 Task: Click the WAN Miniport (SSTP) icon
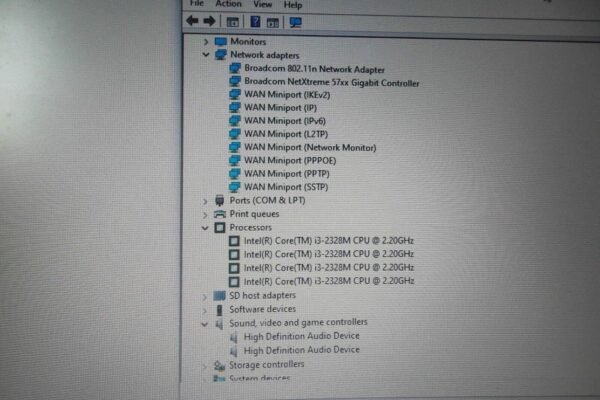pos(234,187)
